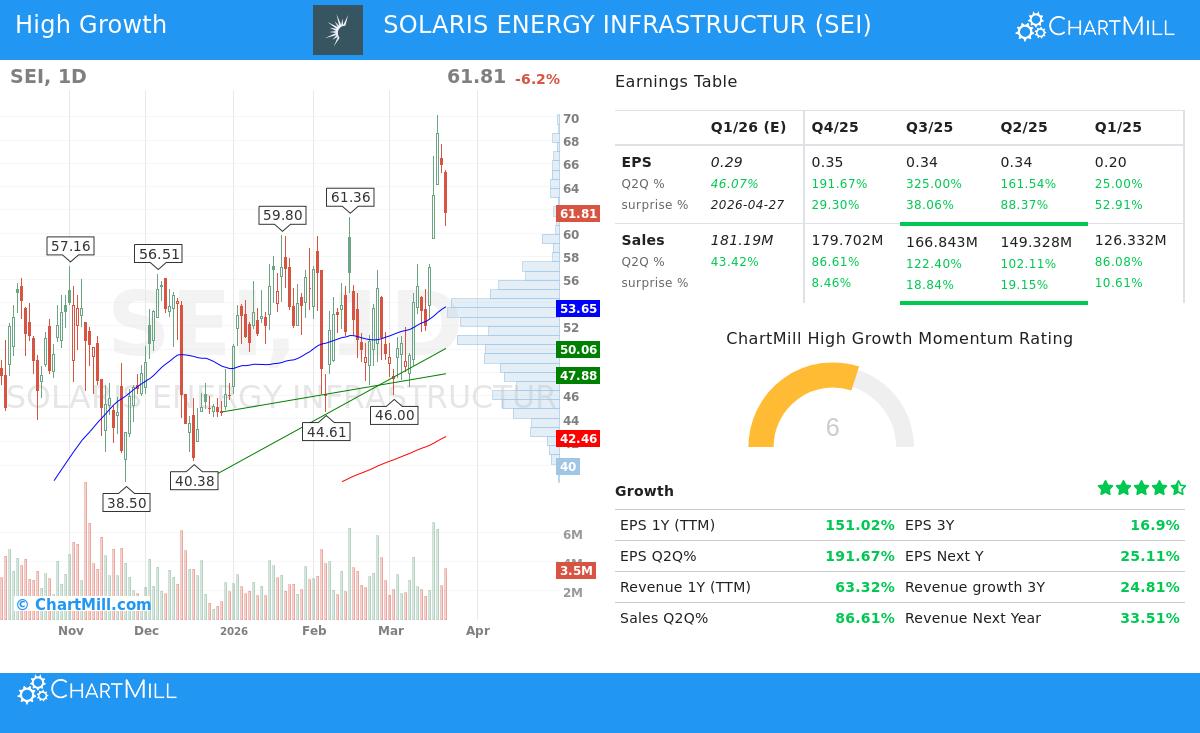Select the Q1/26 (E) column header
The height and width of the screenshot is (733, 1200).
click(748, 127)
